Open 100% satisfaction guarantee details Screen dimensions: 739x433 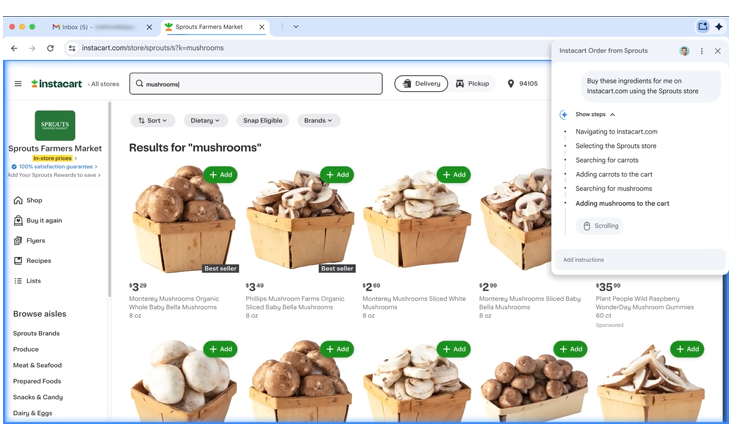coord(55,167)
